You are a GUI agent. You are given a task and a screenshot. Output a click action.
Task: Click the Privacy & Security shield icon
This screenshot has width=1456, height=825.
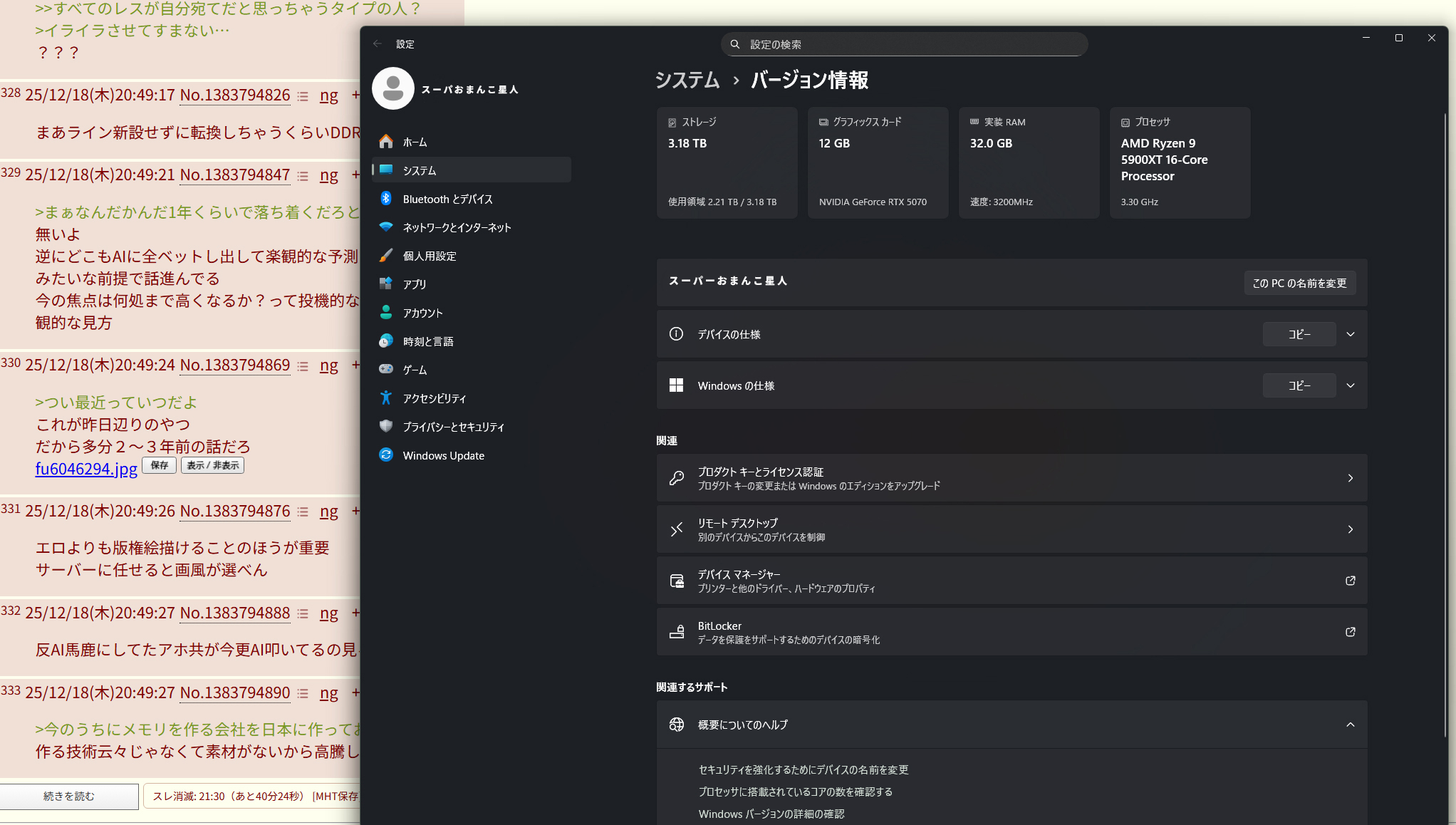pyautogui.click(x=386, y=426)
